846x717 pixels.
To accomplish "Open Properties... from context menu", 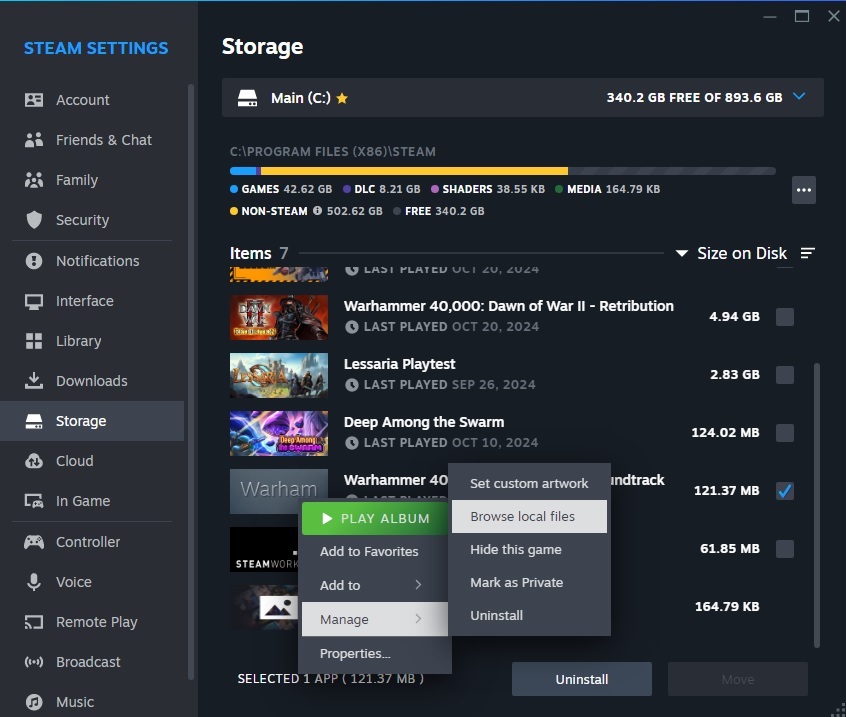I will pos(374,653).
